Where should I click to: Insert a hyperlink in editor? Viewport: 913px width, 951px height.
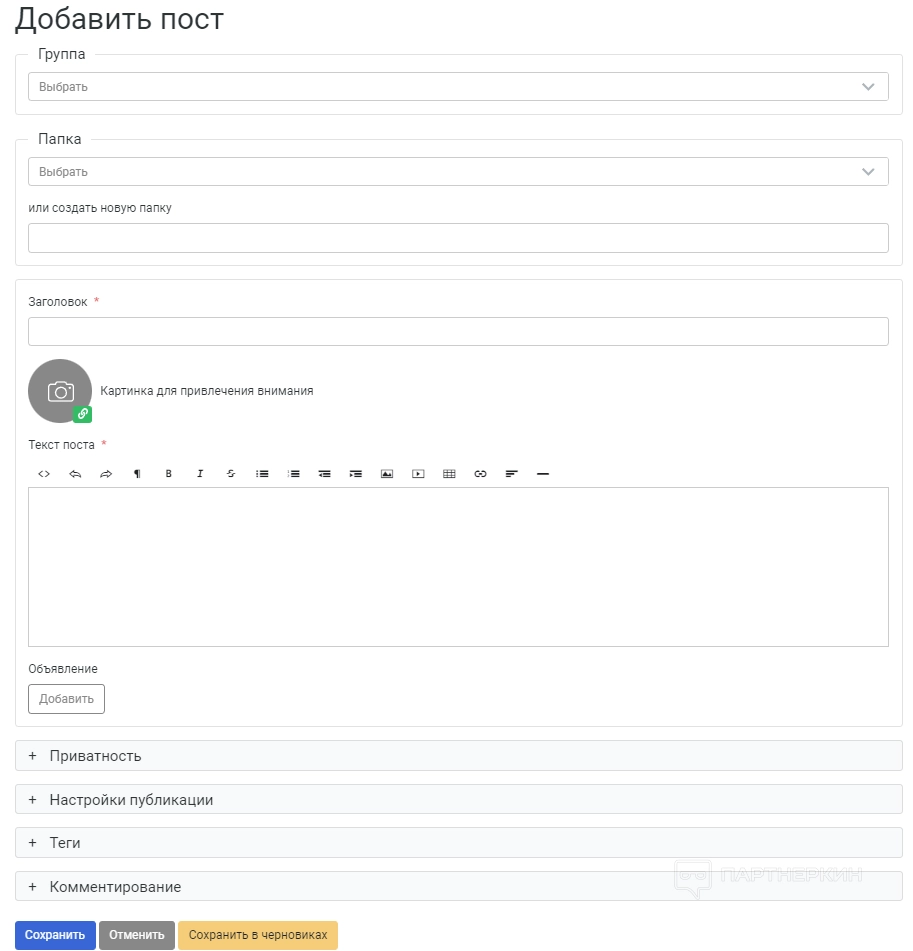coord(480,474)
